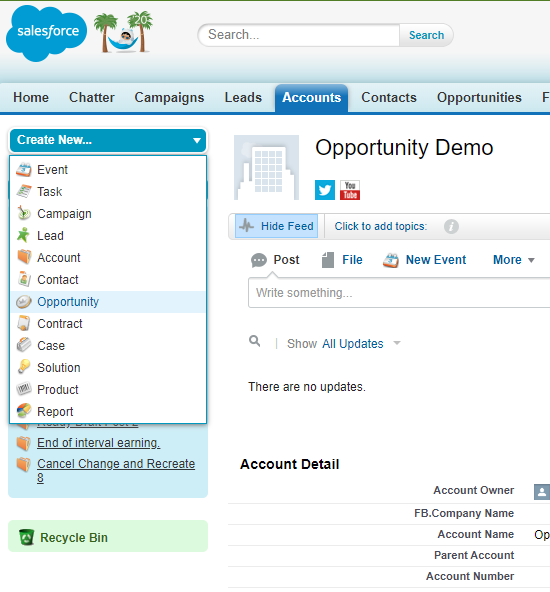Viewport: 550px width, 592px height.
Task: Open Cancel Change and Recreate 8 recent item
Action: 116,470
